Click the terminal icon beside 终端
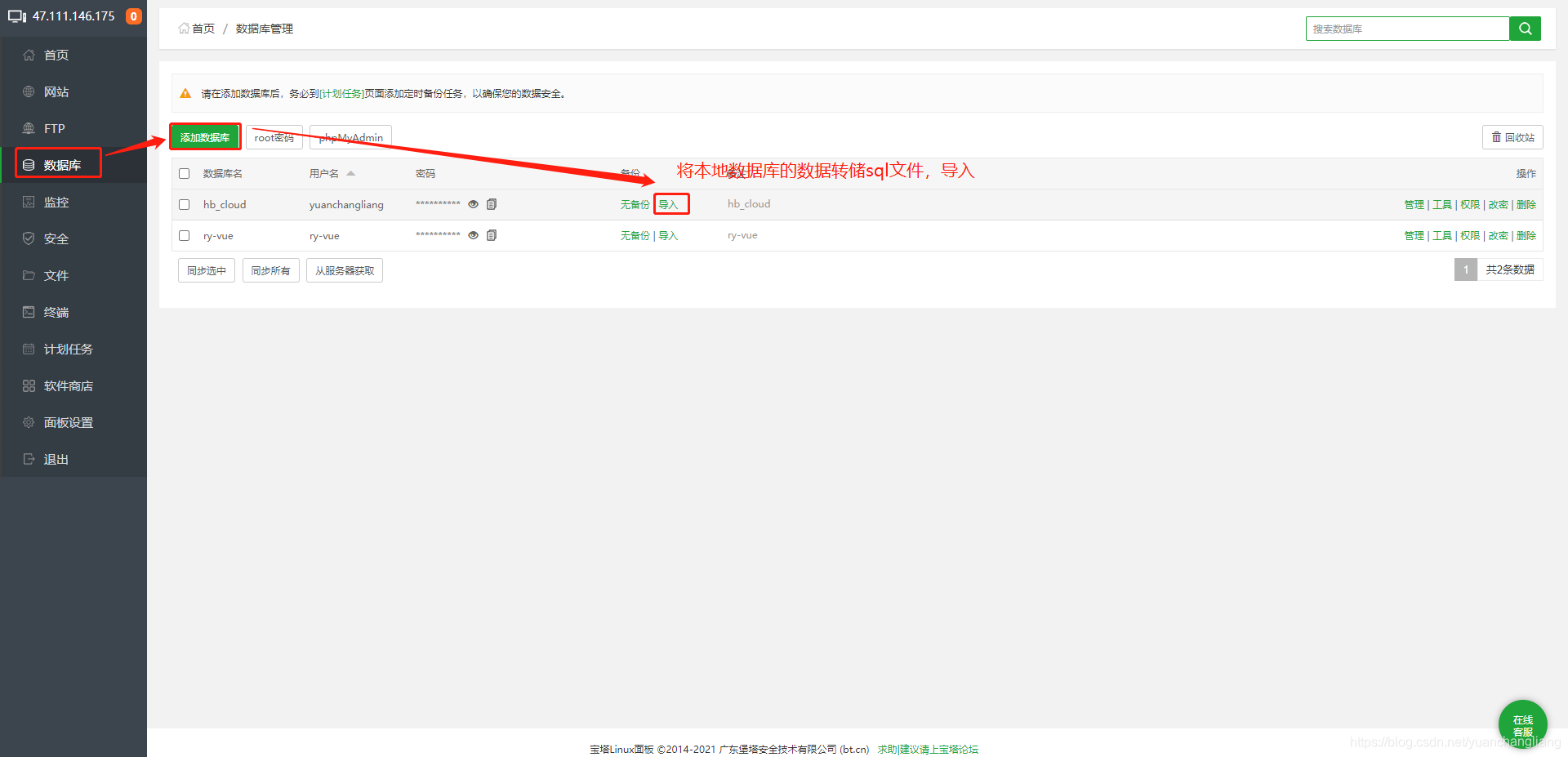 (29, 312)
